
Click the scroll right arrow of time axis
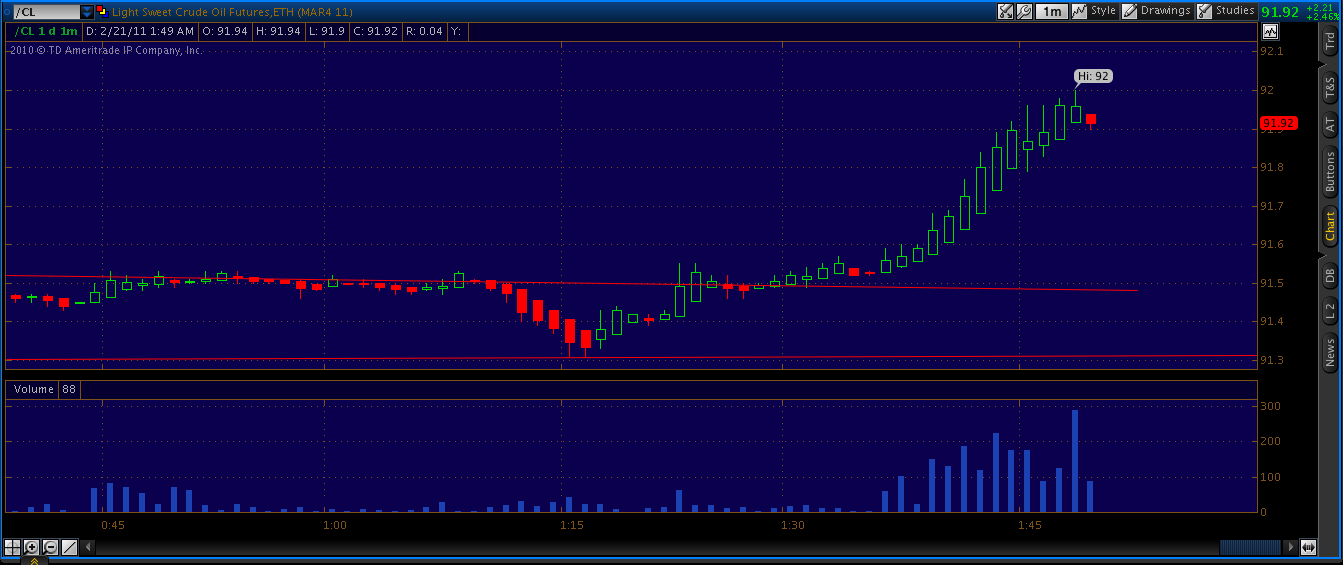(1290, 547)
